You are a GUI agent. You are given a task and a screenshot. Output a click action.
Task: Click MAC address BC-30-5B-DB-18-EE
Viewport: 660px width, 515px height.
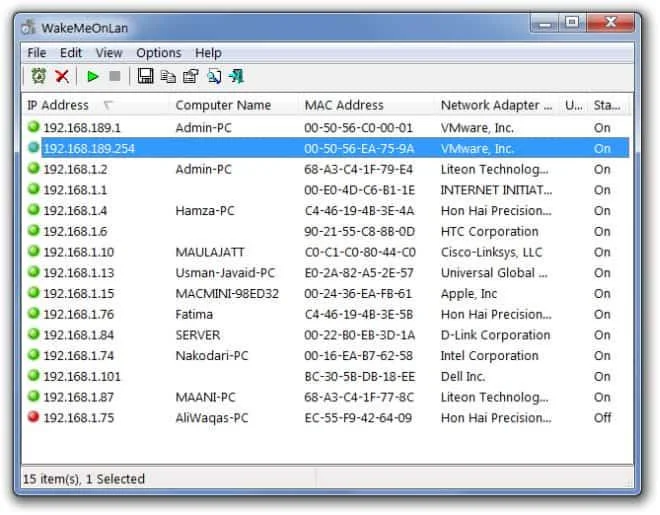[x=359, y=376]
